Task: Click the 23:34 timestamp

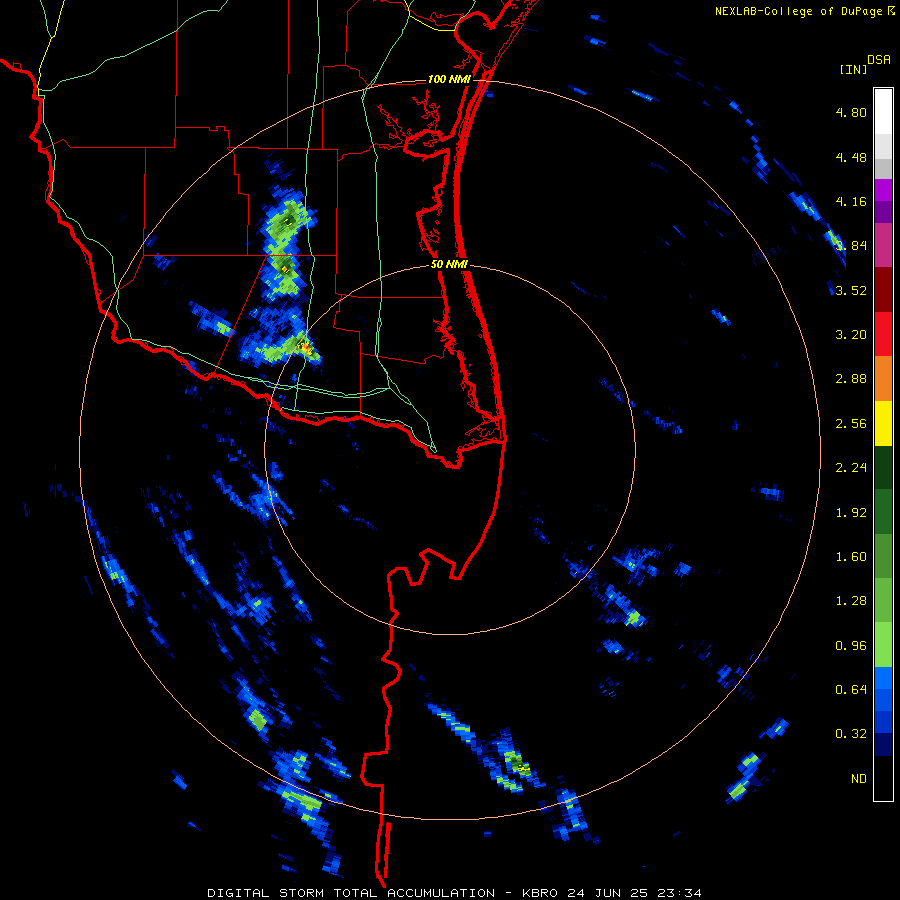Action: click(680, 893)
